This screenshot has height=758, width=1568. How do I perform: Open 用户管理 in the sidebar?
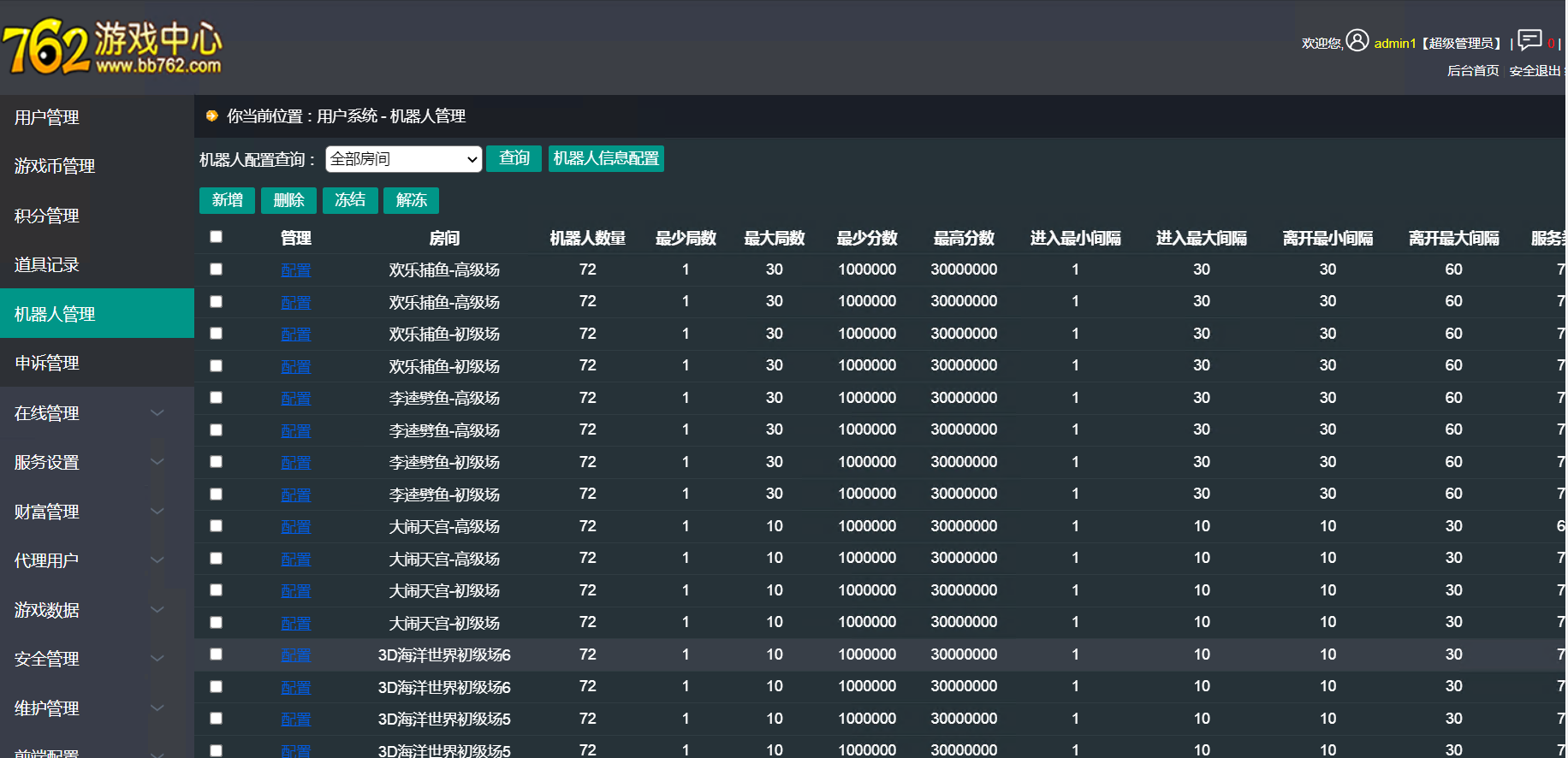[x=47, y=117]
